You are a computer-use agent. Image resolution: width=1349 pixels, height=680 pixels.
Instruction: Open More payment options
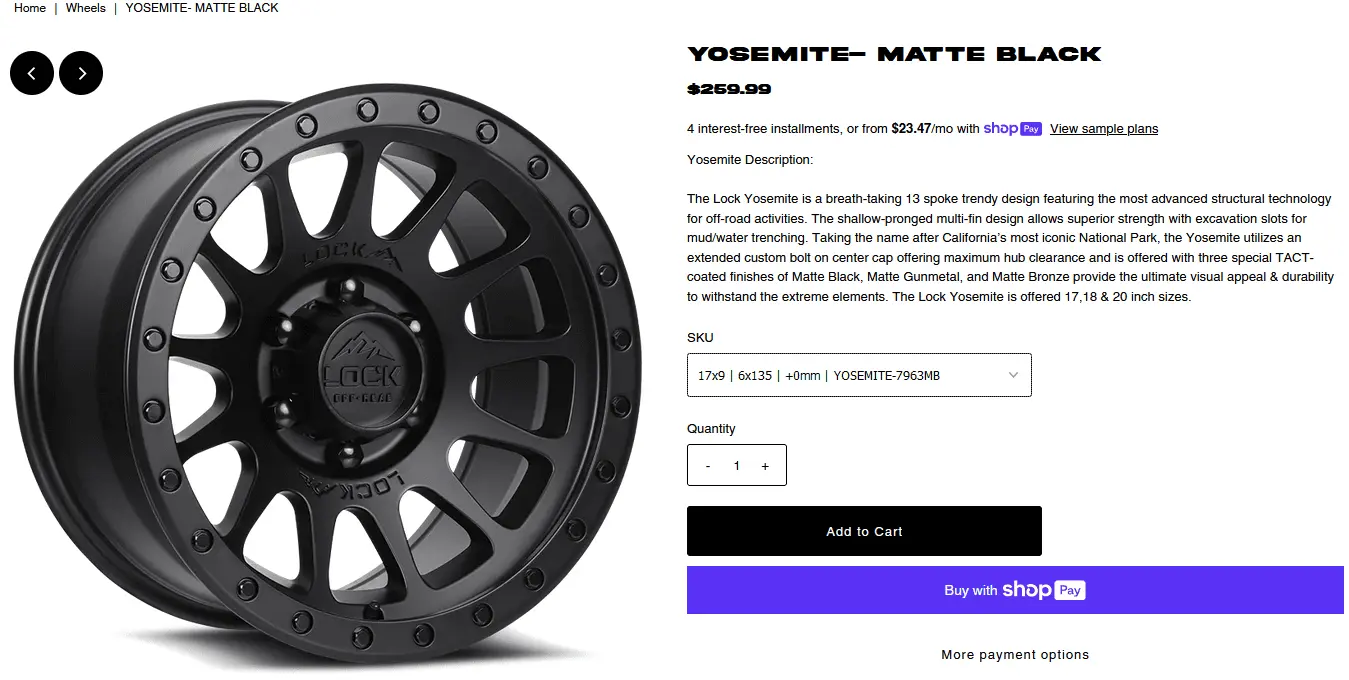pos(1015,655)
